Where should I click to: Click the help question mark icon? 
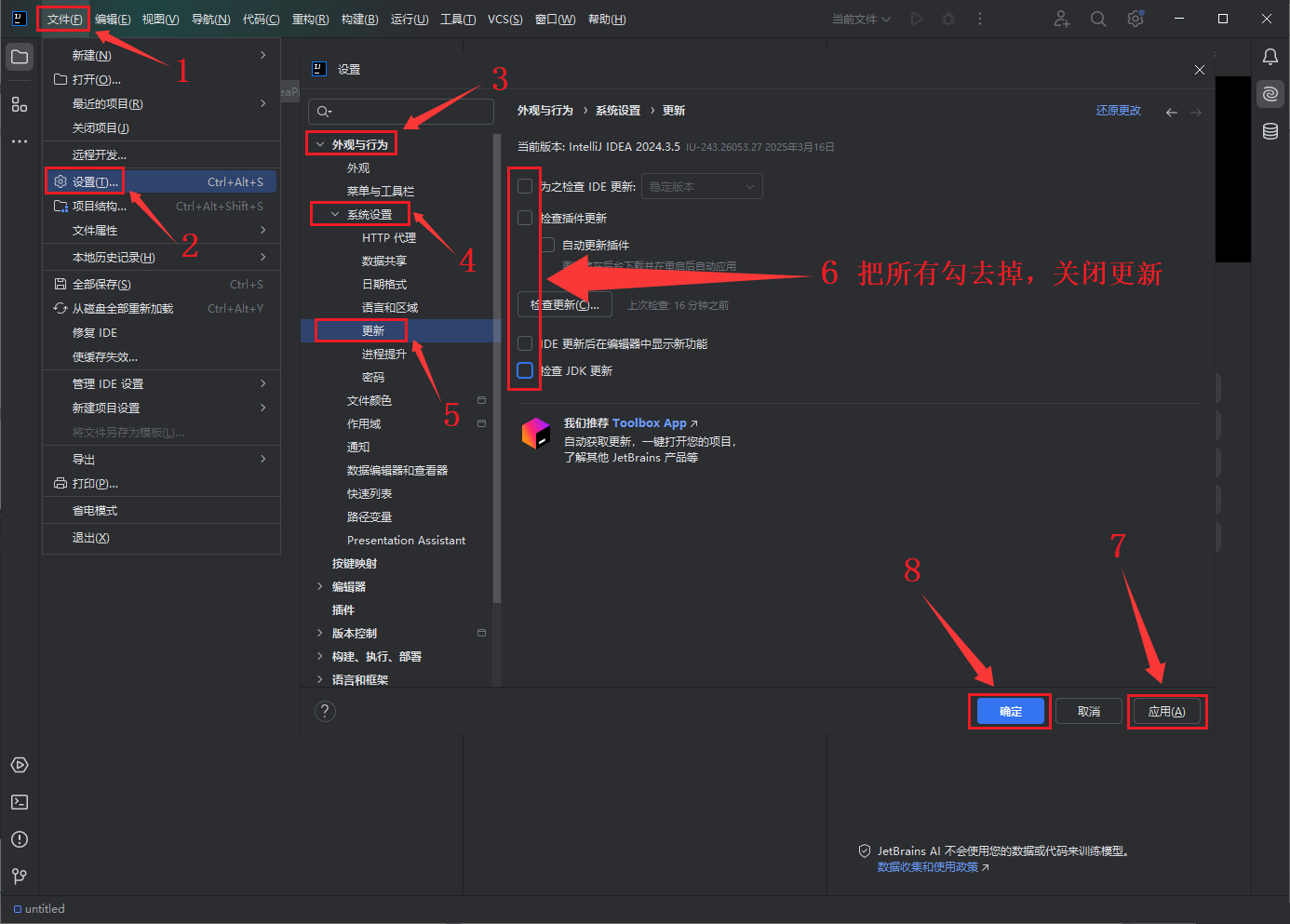coord(325,711)
